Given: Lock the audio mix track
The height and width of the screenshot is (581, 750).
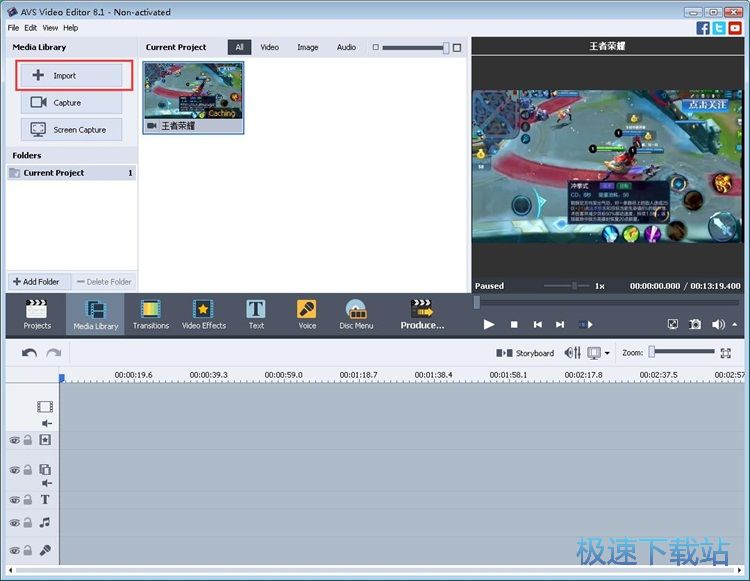Looking at the screenshot, I should (x=28, y=523).
